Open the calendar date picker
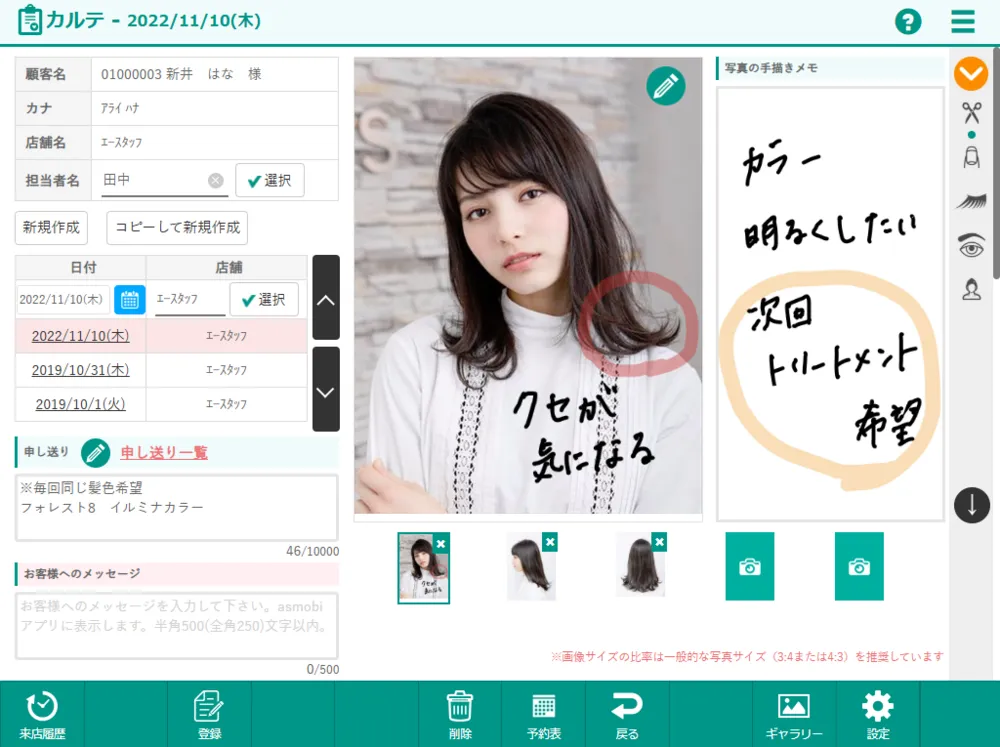 130,299
